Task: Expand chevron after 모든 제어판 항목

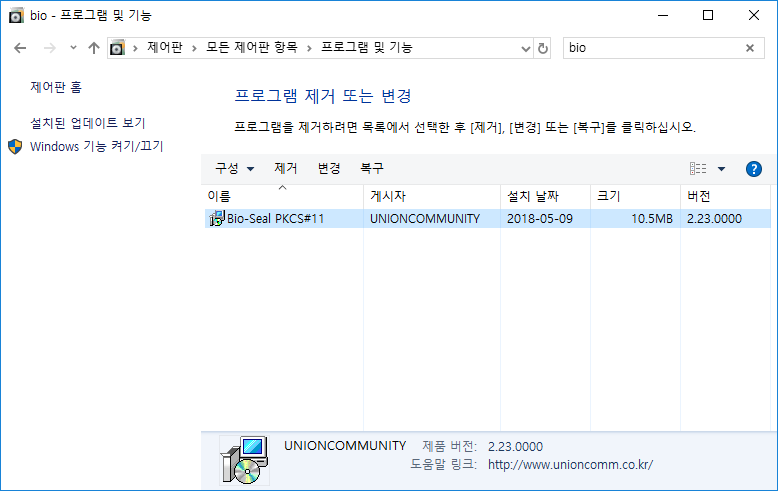Action: tap(309, 48)
